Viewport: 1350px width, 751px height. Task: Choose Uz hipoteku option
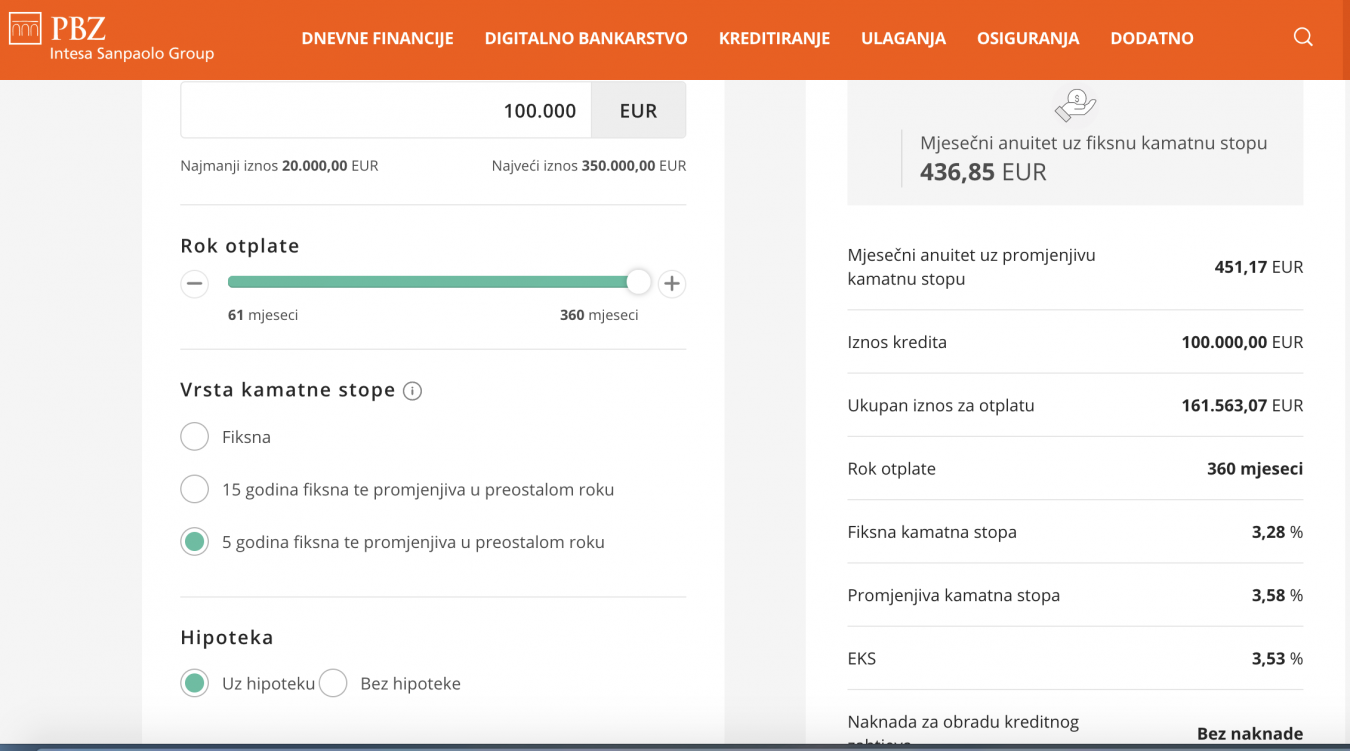click(x=195, y=684)
